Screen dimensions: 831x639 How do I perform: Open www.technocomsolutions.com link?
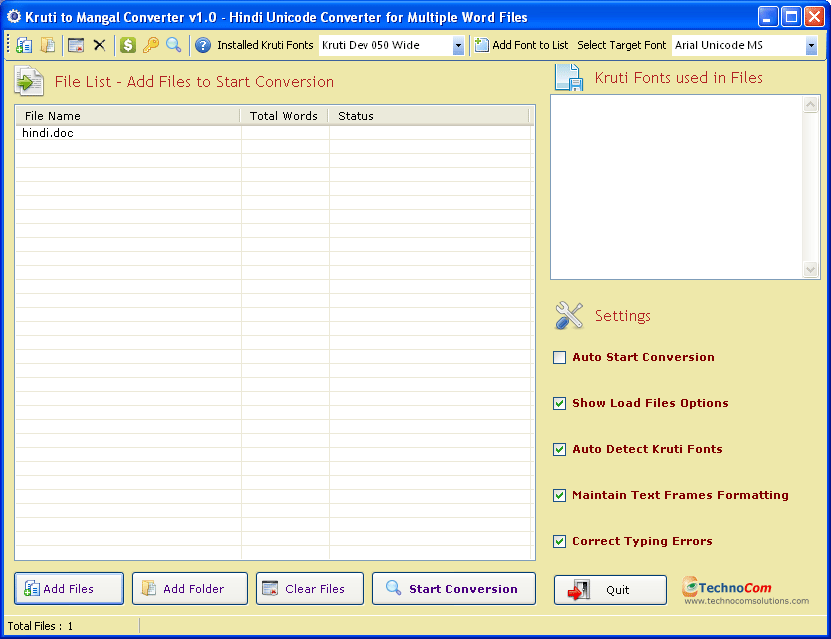coord(746,601)
